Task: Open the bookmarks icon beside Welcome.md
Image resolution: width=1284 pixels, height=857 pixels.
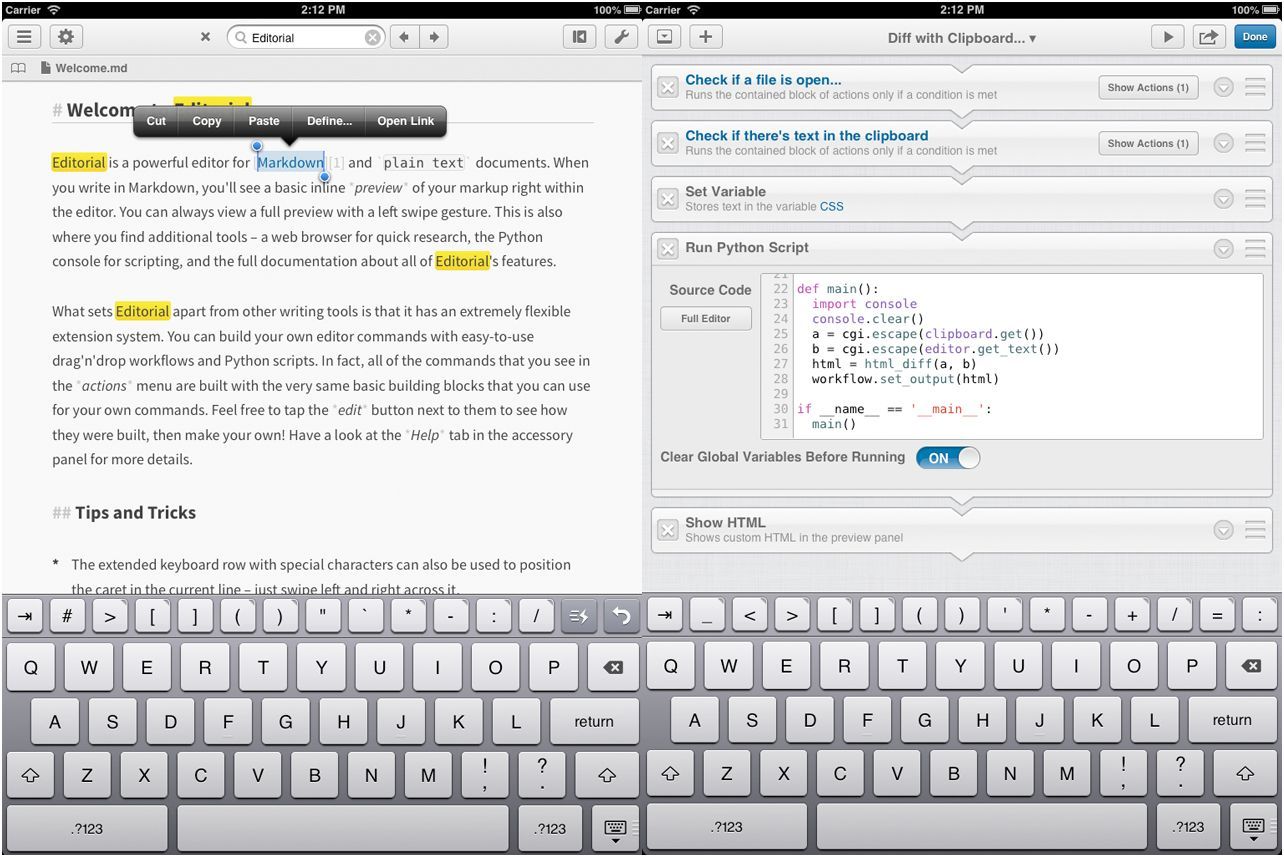Action: click(x=17, y=68)
